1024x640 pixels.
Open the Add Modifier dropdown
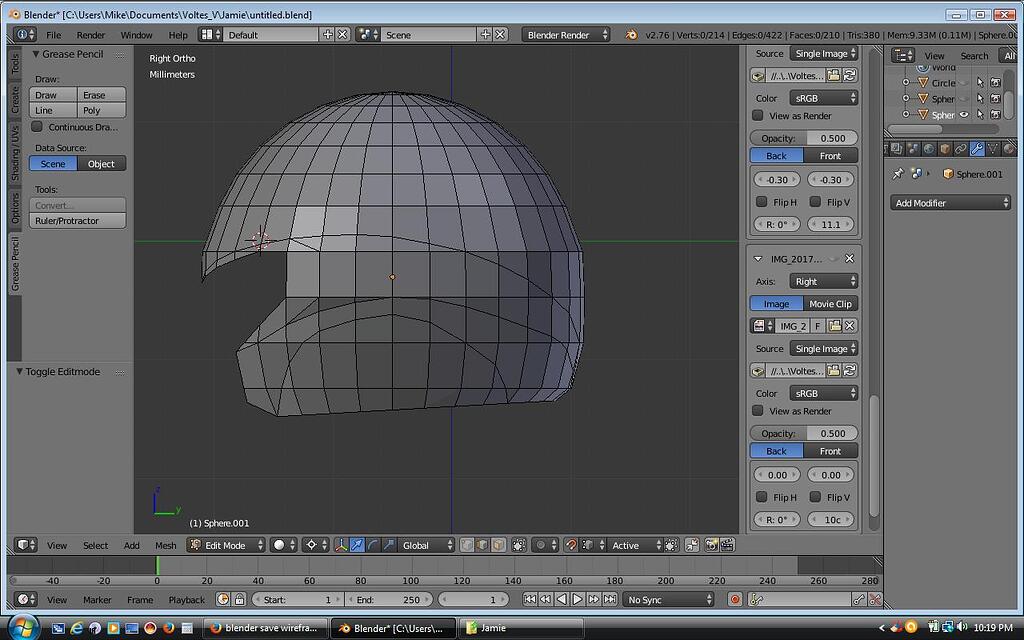pyautogui.click(x=950, y=203)
